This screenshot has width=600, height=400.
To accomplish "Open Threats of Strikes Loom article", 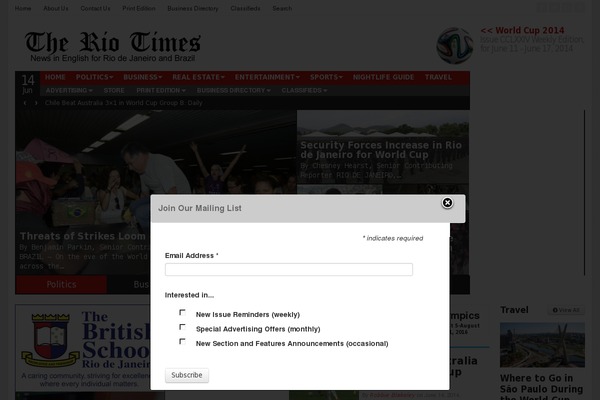I will (83, 236).
